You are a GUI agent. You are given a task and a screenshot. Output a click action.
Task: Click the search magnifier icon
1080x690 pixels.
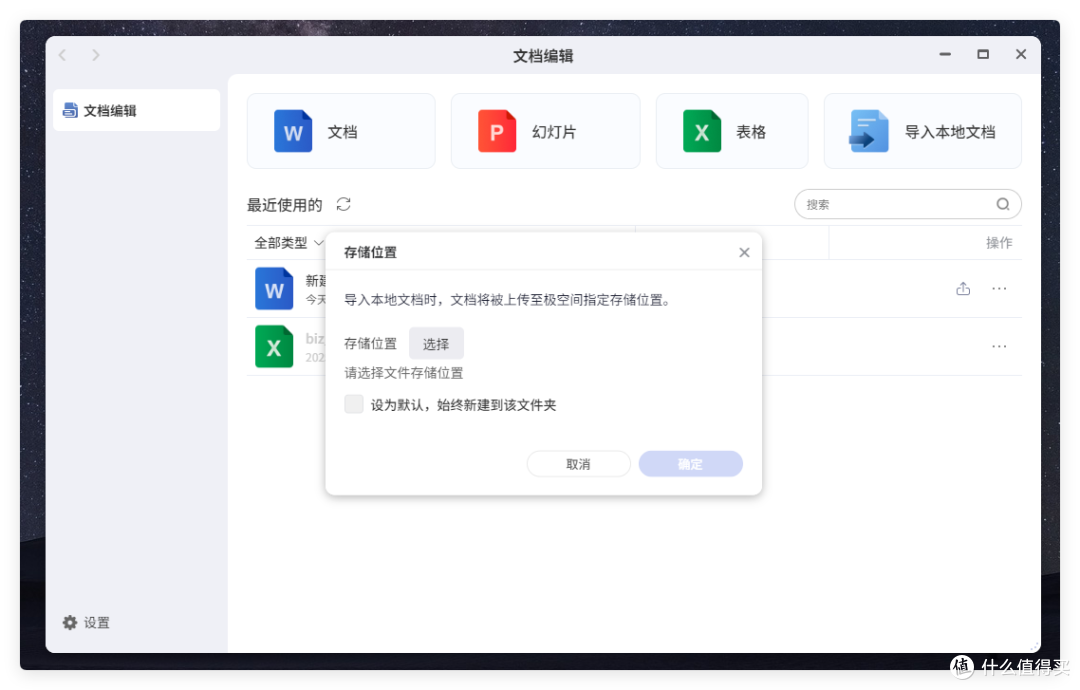1003,204
